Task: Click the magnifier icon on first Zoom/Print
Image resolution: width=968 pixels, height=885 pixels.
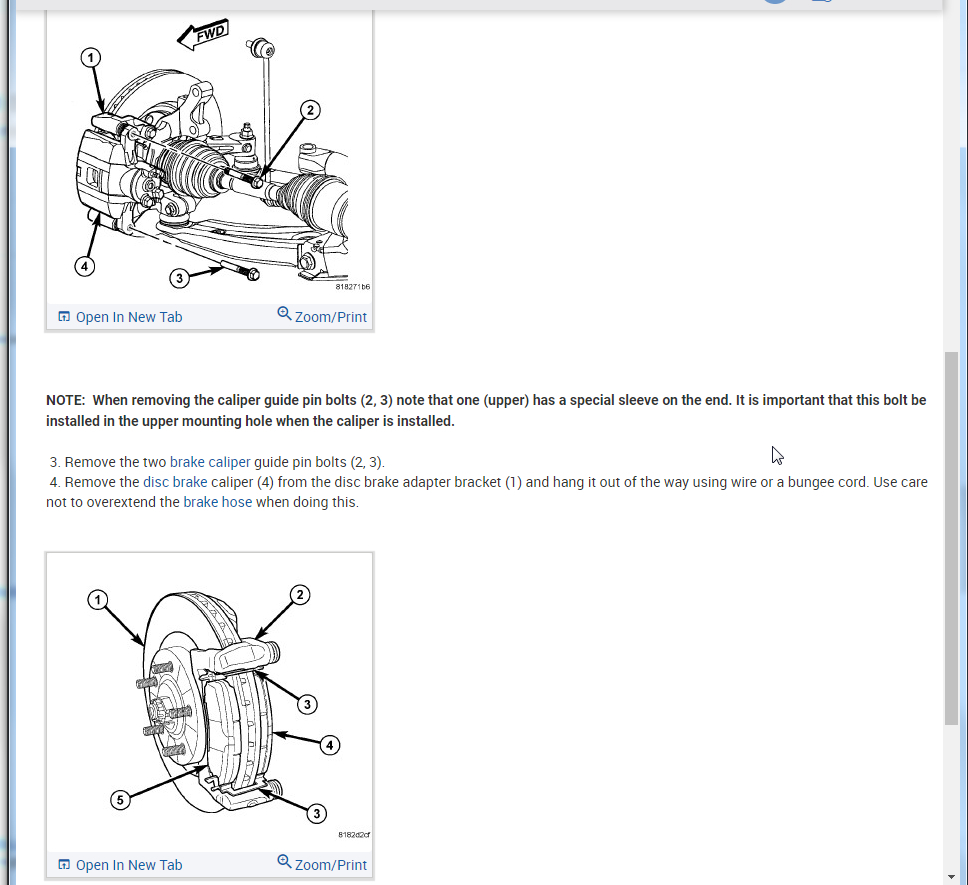Action: tap(284, 314)
